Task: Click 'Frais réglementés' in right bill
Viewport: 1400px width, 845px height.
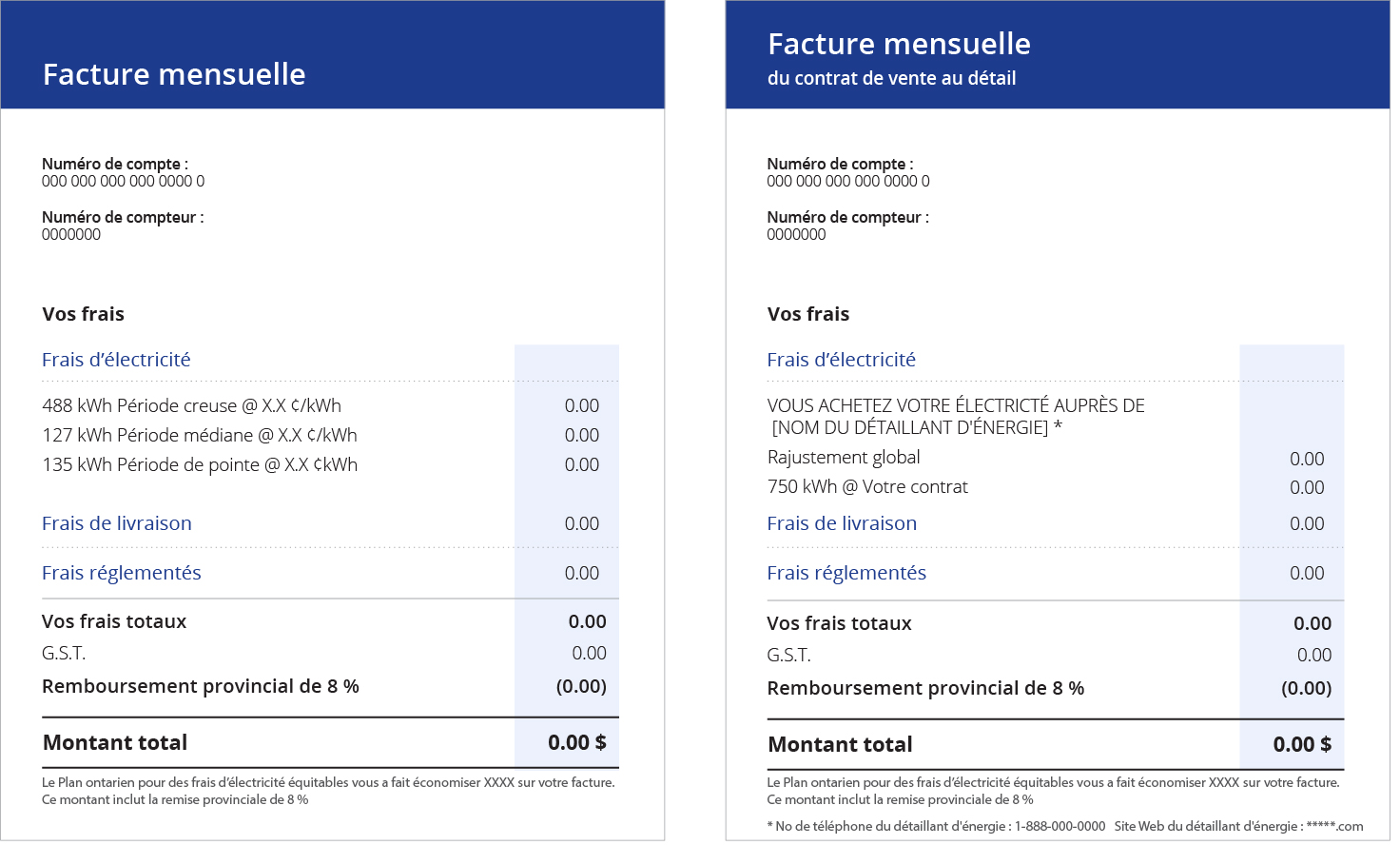Action: point(846,573)
